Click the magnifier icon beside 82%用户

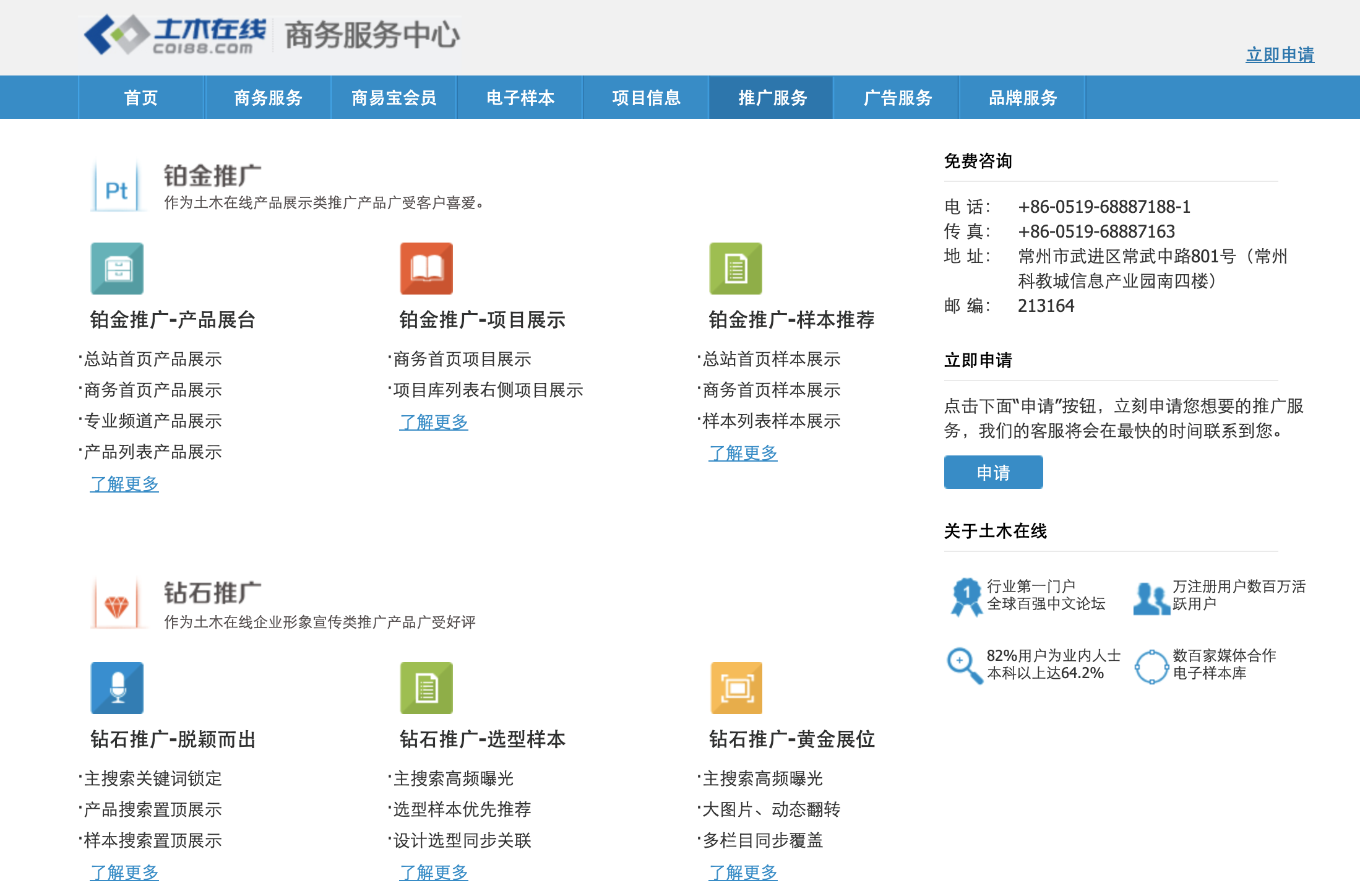point(965,665)
